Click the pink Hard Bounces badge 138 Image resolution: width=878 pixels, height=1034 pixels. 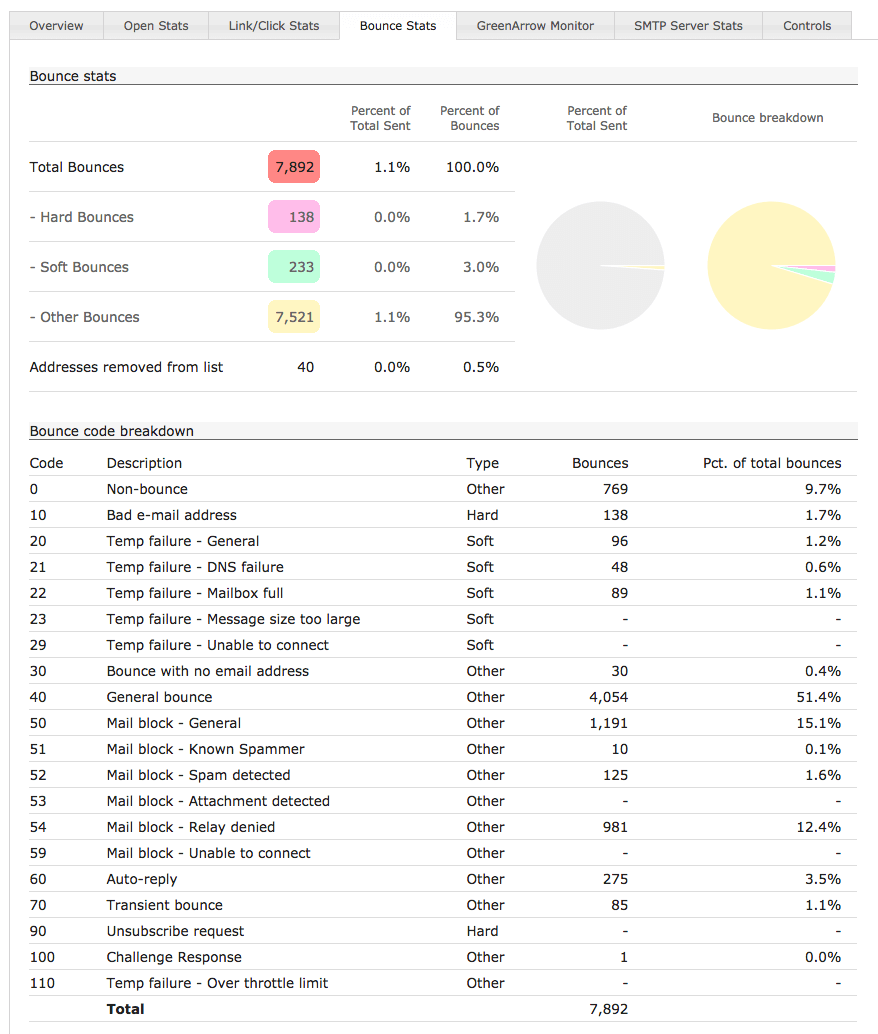pyautogui.click(x=294, y=217)
